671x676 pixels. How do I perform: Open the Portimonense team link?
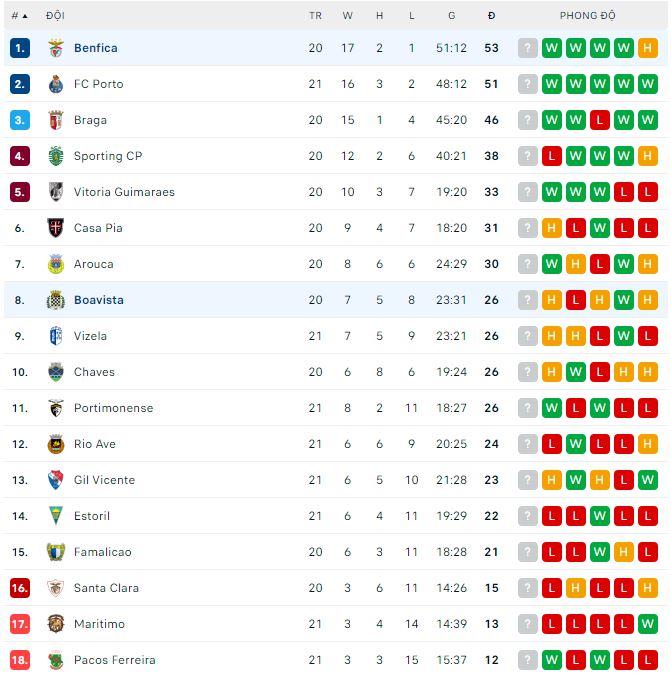pos(113,408)
